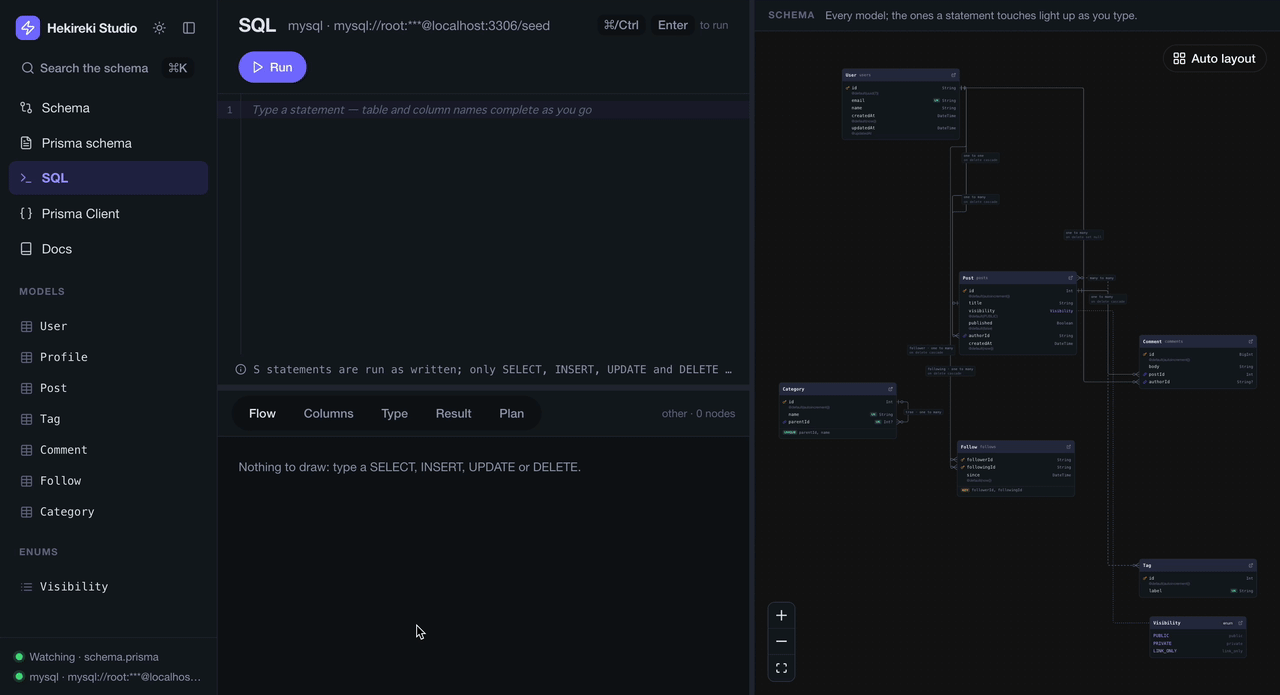Click the Auto layout button

tap(1214, 59)
